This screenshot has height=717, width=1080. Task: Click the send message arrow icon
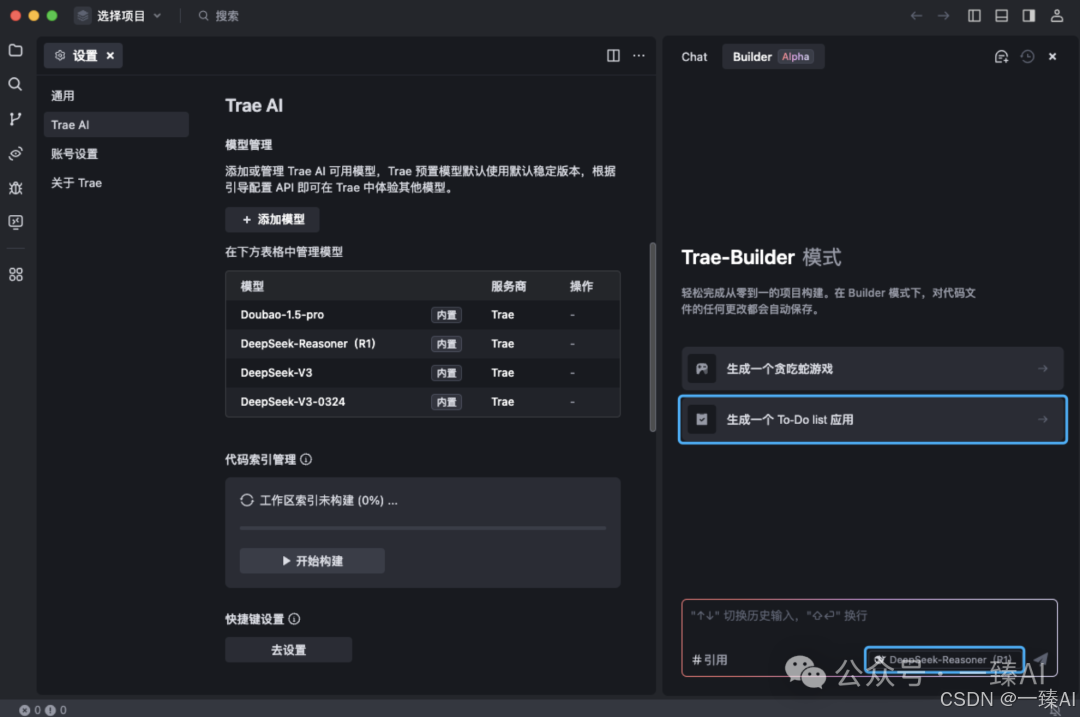(x=1041, y=660)
